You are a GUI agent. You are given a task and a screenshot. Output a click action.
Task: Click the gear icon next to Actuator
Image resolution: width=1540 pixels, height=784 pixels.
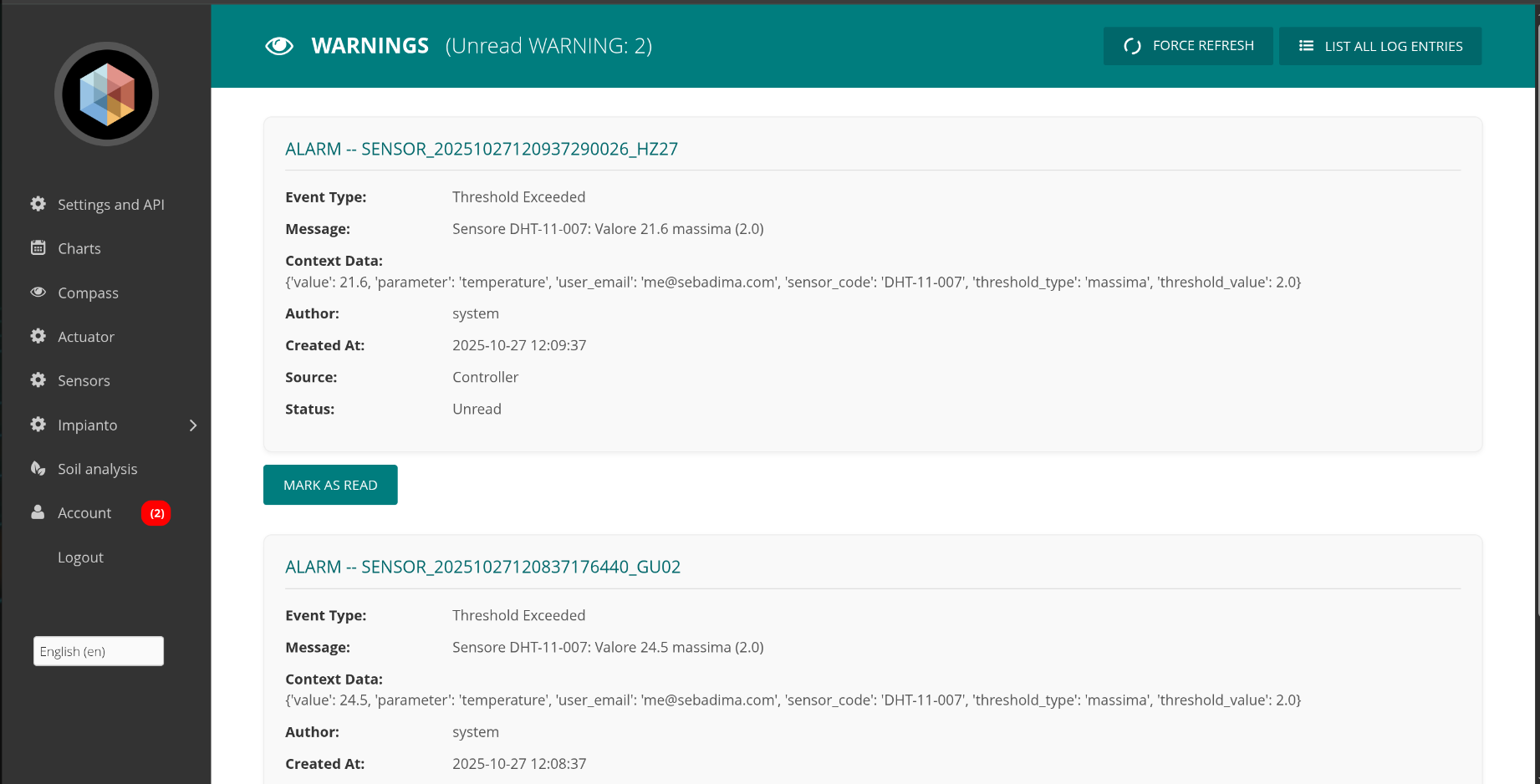[x=38, y=336]
